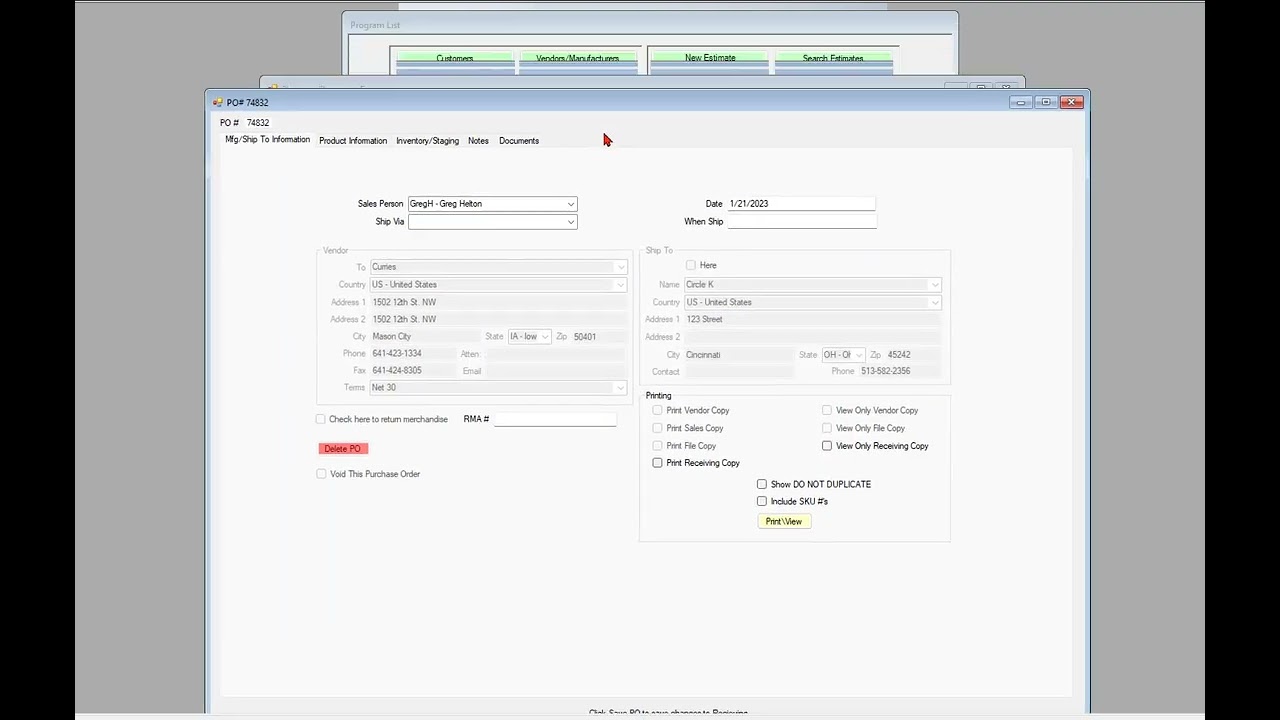Open the Vendor Country dropdown
1280x720 pixels.
pyautogui.click(x=620, y=285)
